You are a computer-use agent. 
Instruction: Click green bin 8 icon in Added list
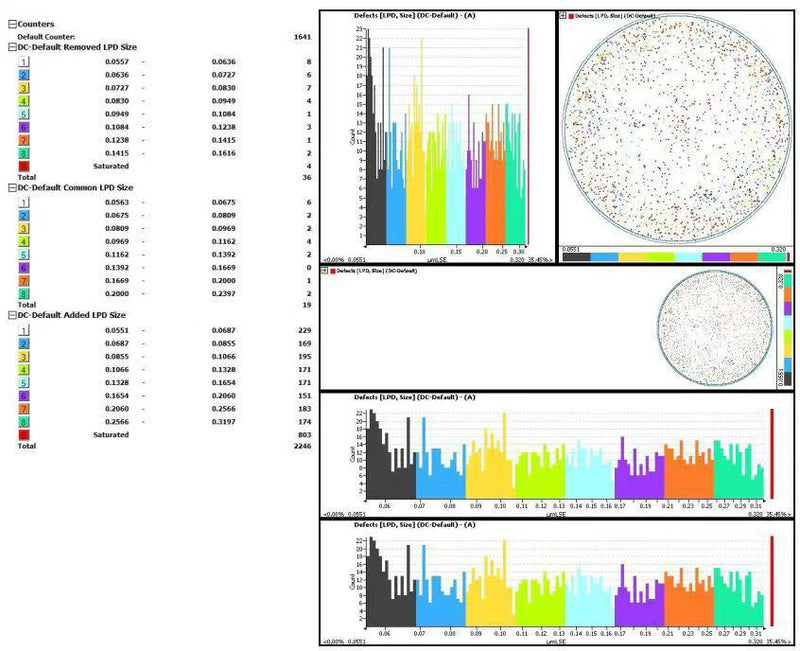tap(23, 422)
